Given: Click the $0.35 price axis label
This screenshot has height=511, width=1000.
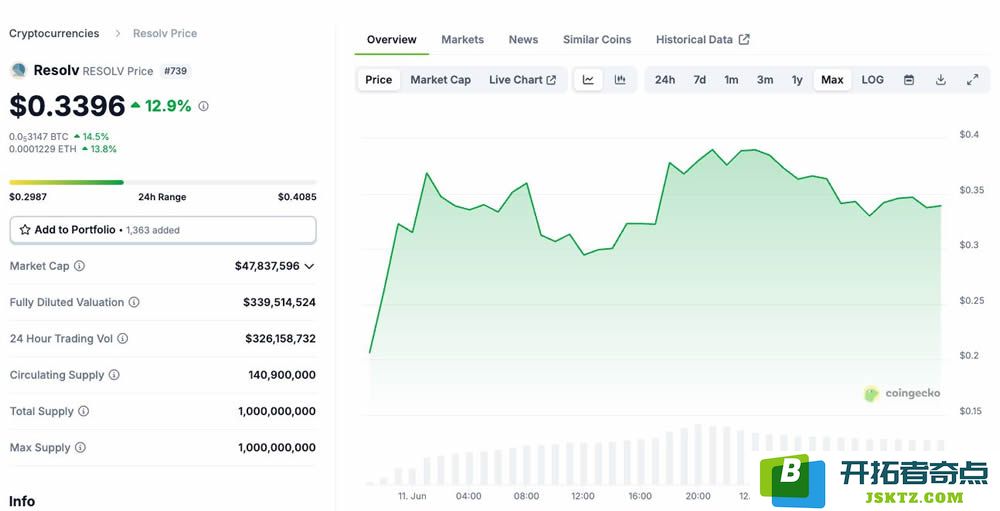Looking at the screenshot, I should point(971,190).
